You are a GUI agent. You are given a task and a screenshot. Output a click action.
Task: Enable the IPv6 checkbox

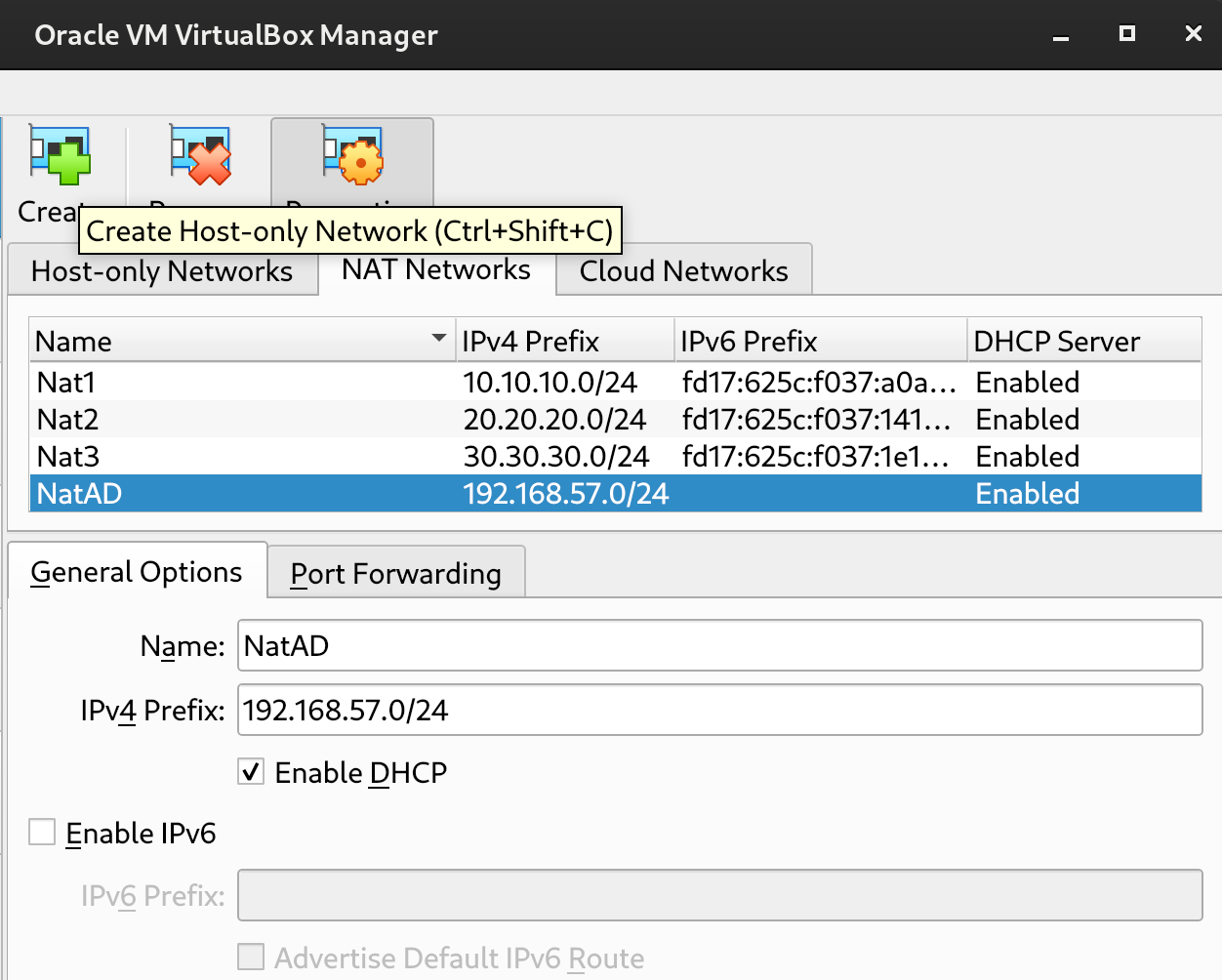(x=42, y=833)
